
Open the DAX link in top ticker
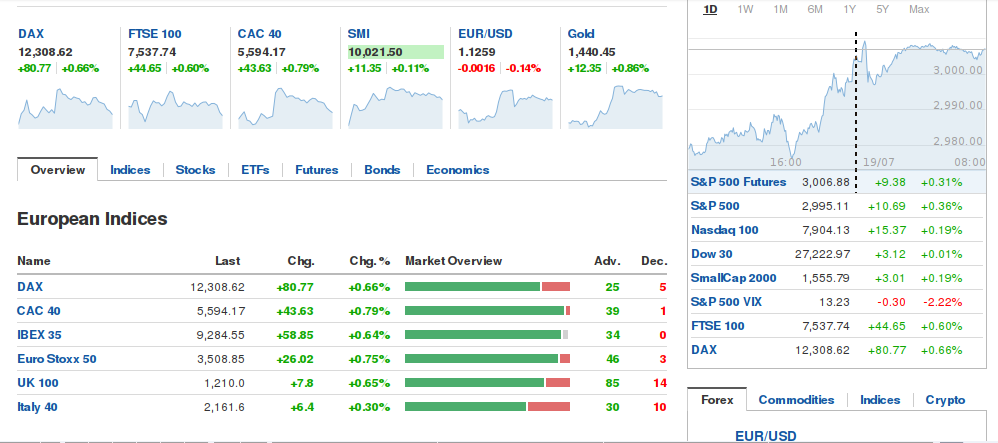point(31,34)
